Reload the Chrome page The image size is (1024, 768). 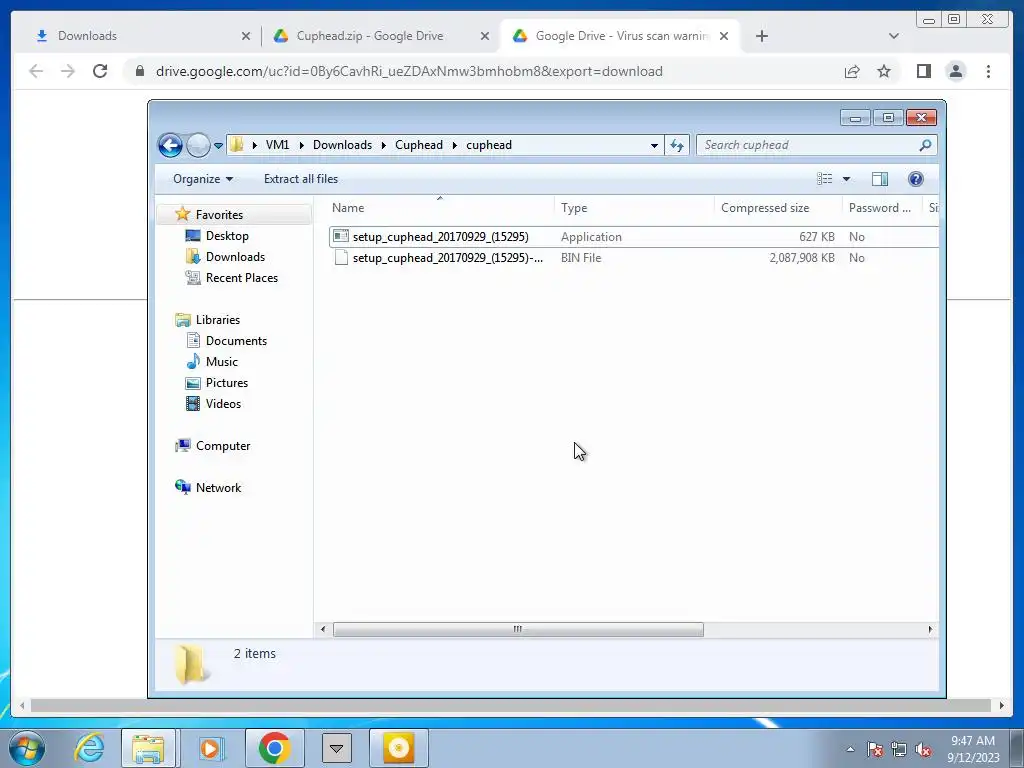(x=100, y=71)
